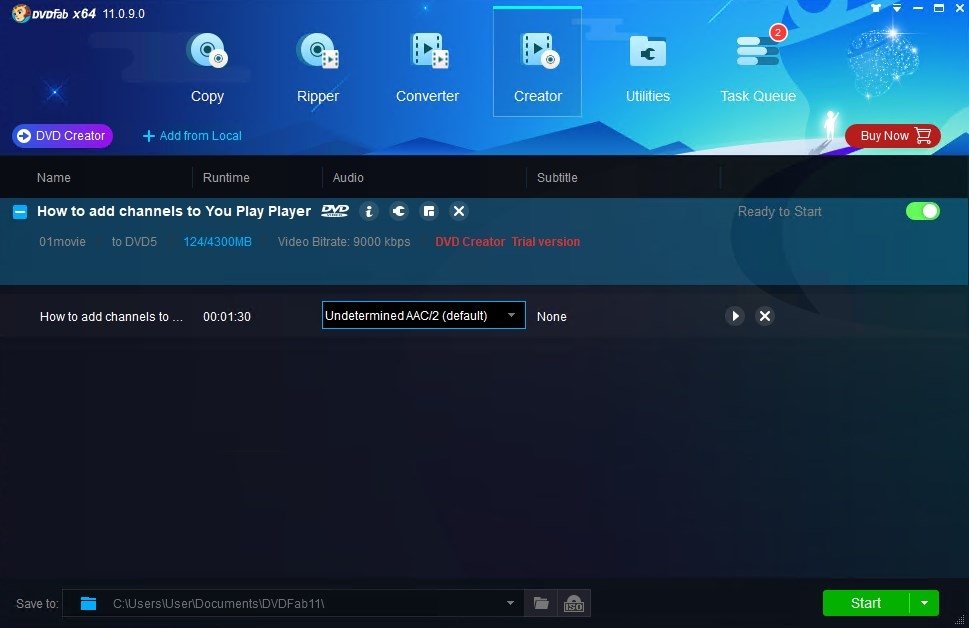The width and height of the screenshot is (969, 628).
Task: Open the Converter module
Action: pyautogui.click(x=428, y=68)
